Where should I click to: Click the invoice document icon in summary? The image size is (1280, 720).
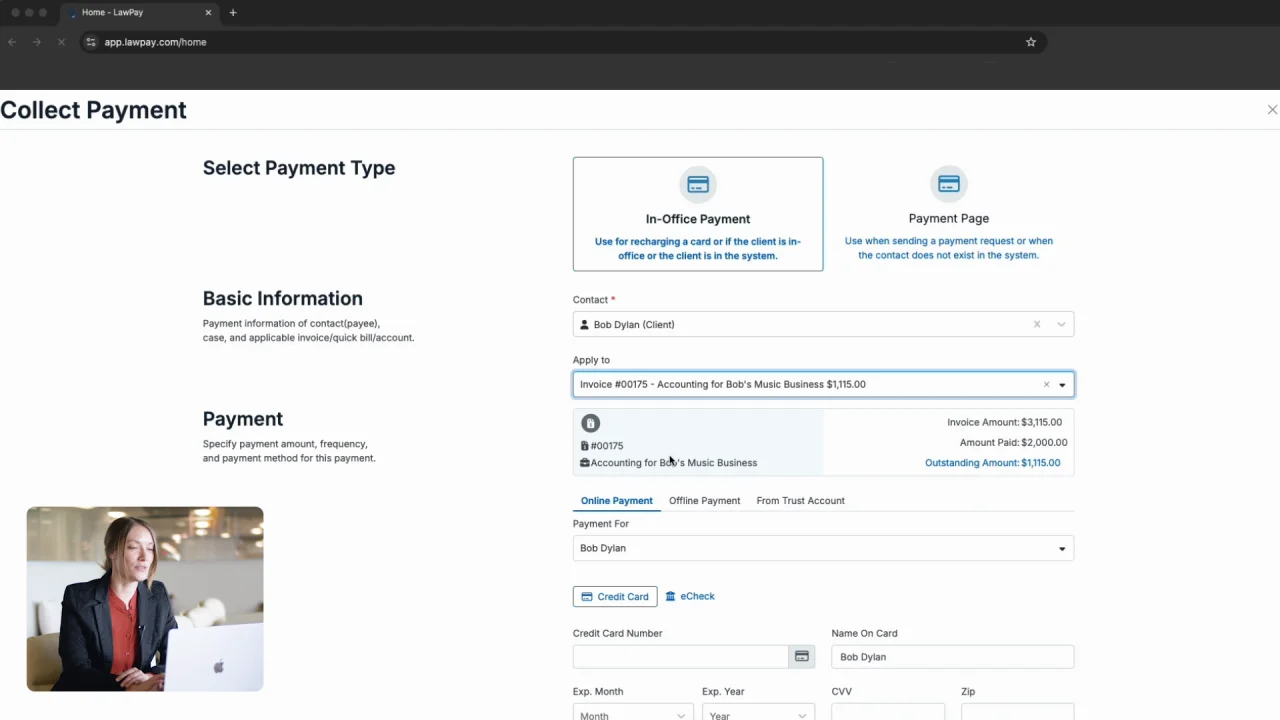click(591, 423)
